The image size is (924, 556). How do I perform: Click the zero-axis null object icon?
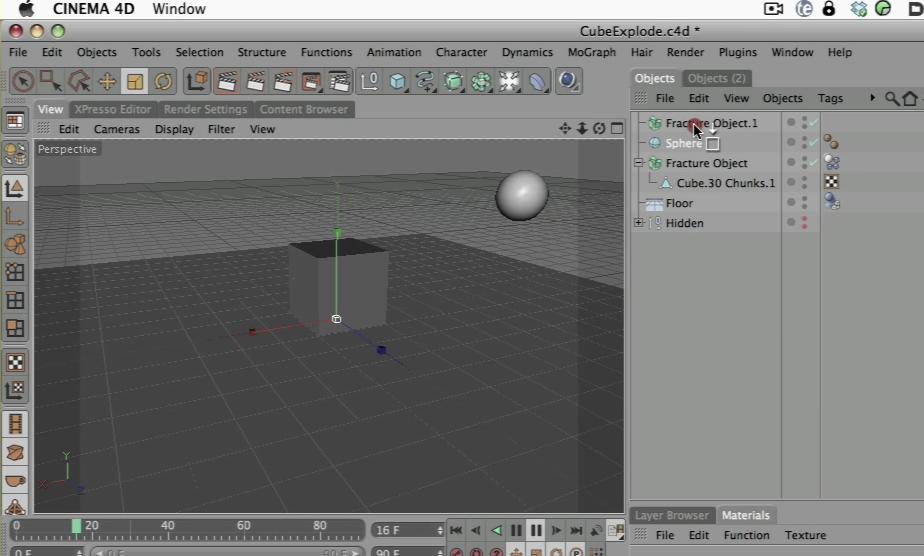tap(369, 81)
